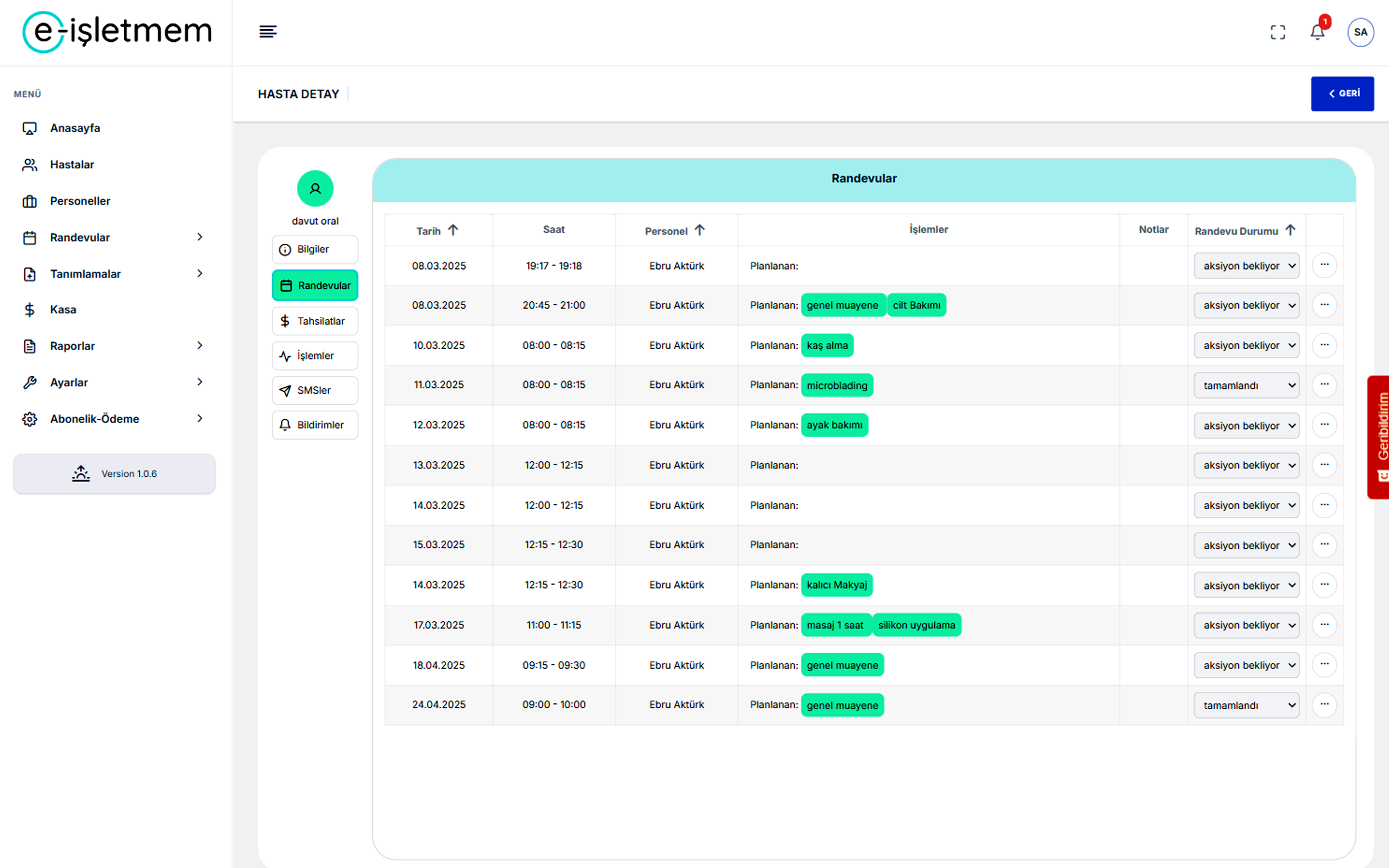Open tamamlandı dropdown on 11.03.2025 row
1389x868 pixels.
pos(1246,386)
